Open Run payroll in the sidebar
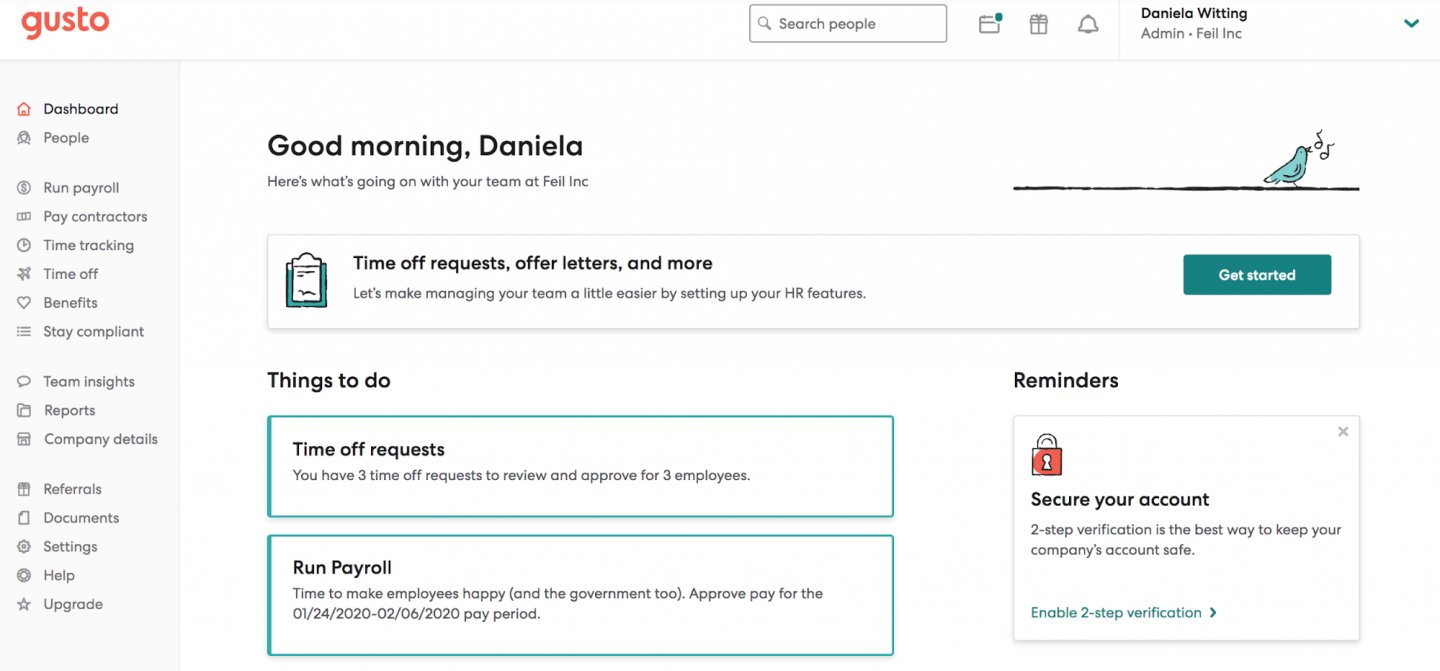 (81, 188)
